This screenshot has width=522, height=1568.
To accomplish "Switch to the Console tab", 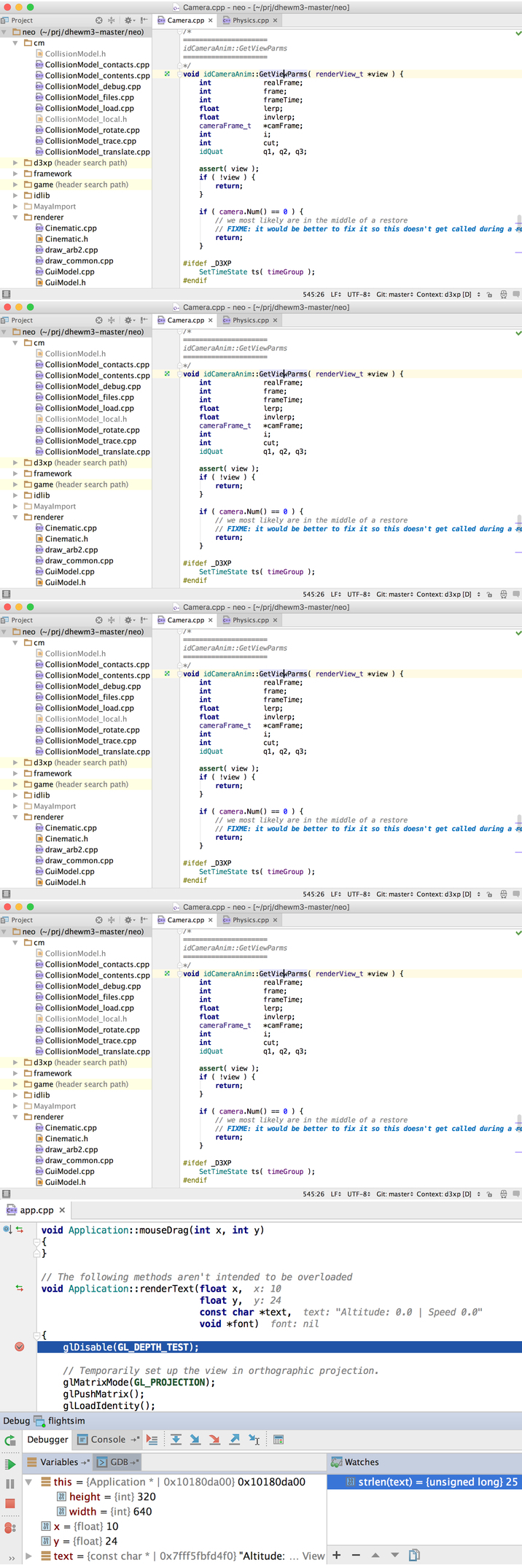I will (x=108, y=1440).
